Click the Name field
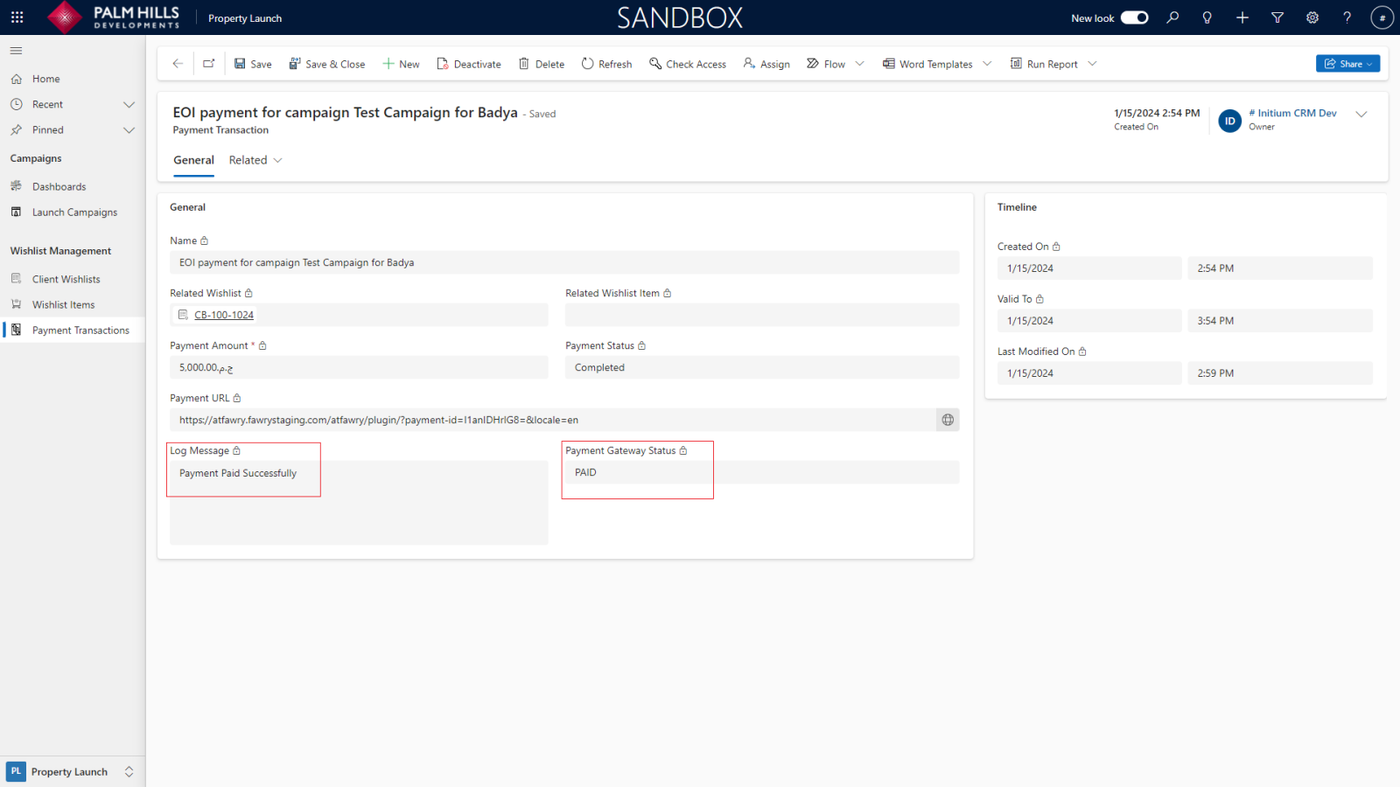The image size is (1400, 787). point(564,263)
